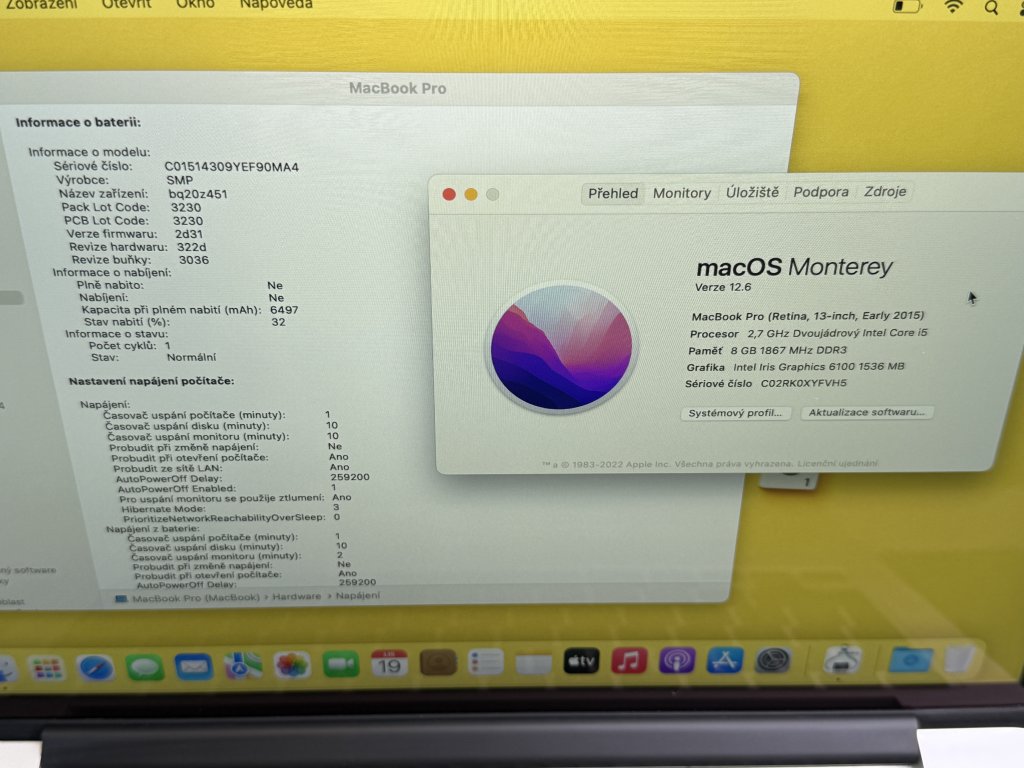Click the battery status icon in the menu bar
The width and height of the screenshot is (1024, 768).
pos(906,7)
